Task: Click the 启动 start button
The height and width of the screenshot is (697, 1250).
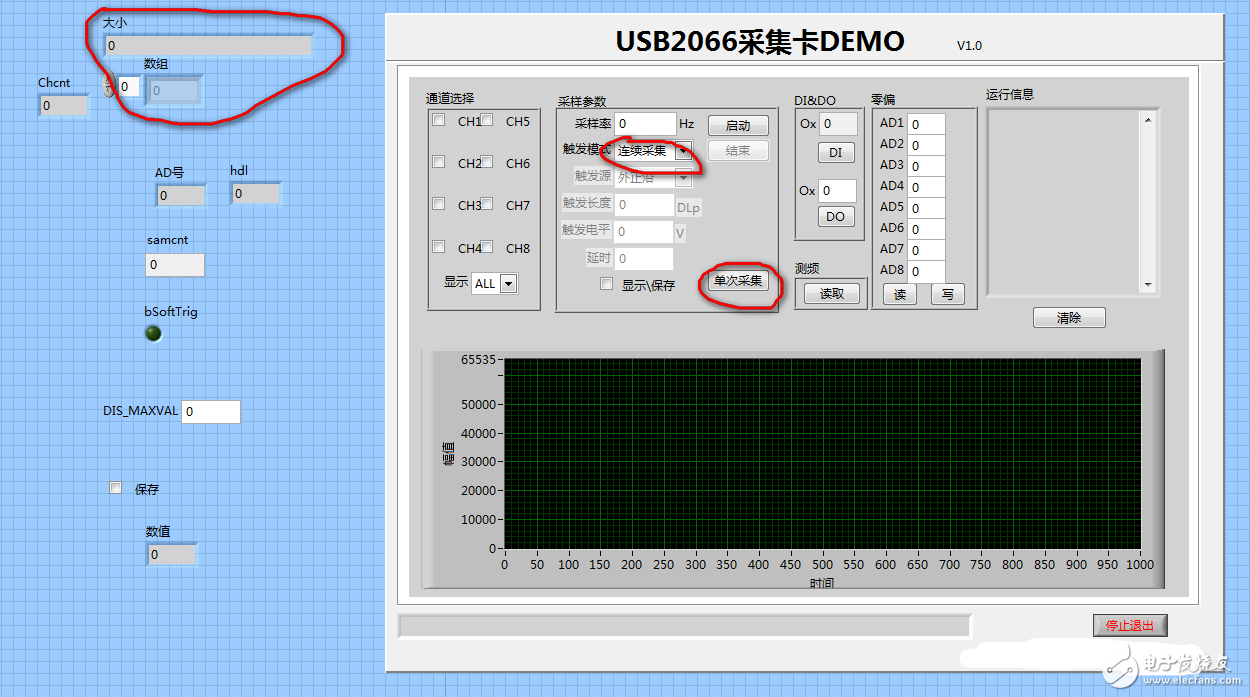Action: [738, 125]
